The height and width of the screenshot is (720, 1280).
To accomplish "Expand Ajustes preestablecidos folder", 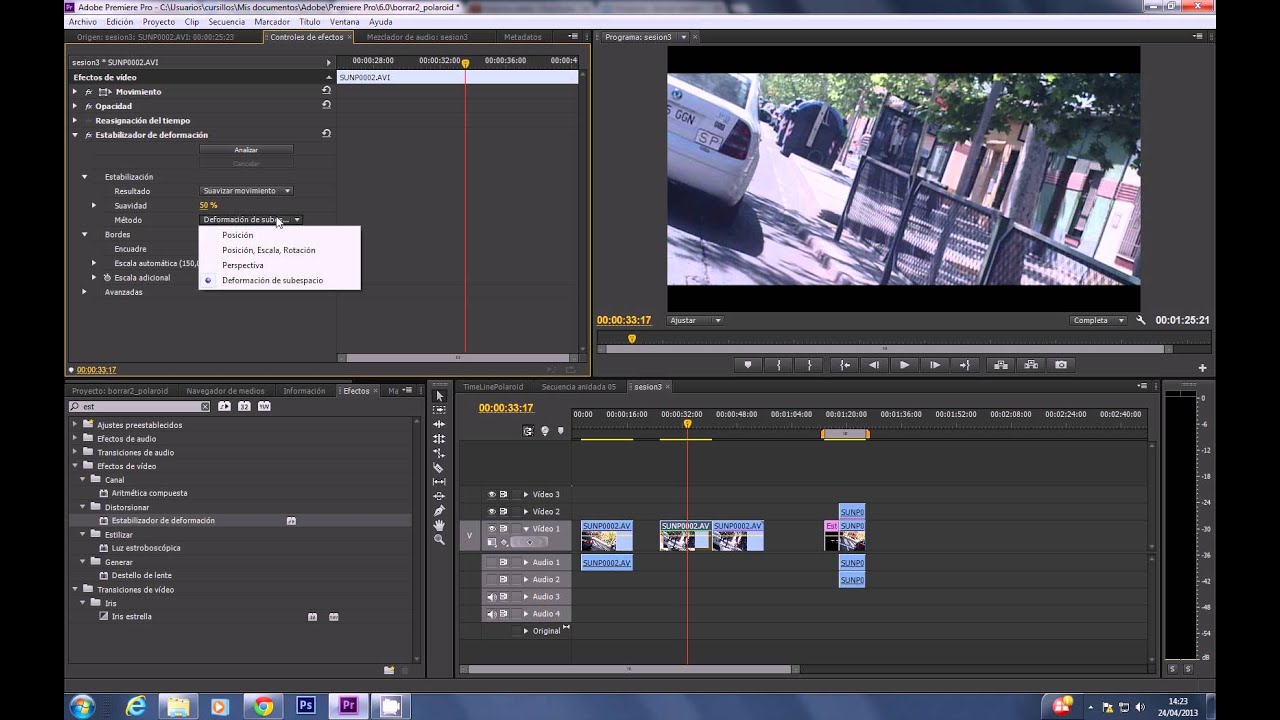I will 74,425.
